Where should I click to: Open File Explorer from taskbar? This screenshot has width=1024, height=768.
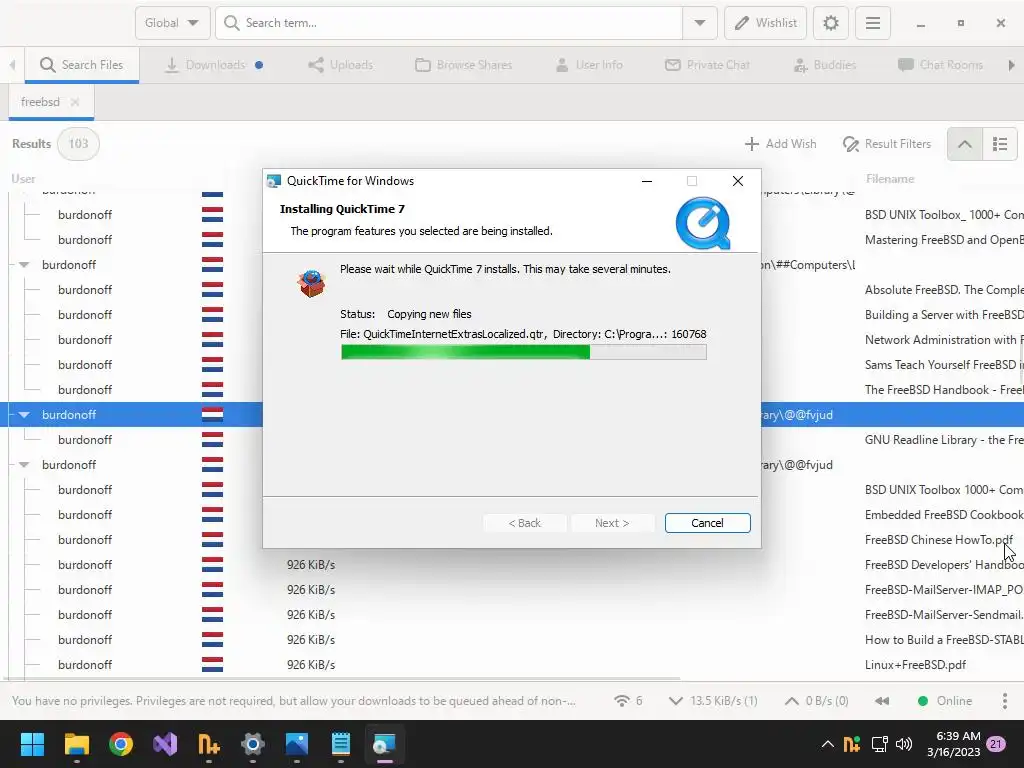click(x=76, y=744)
